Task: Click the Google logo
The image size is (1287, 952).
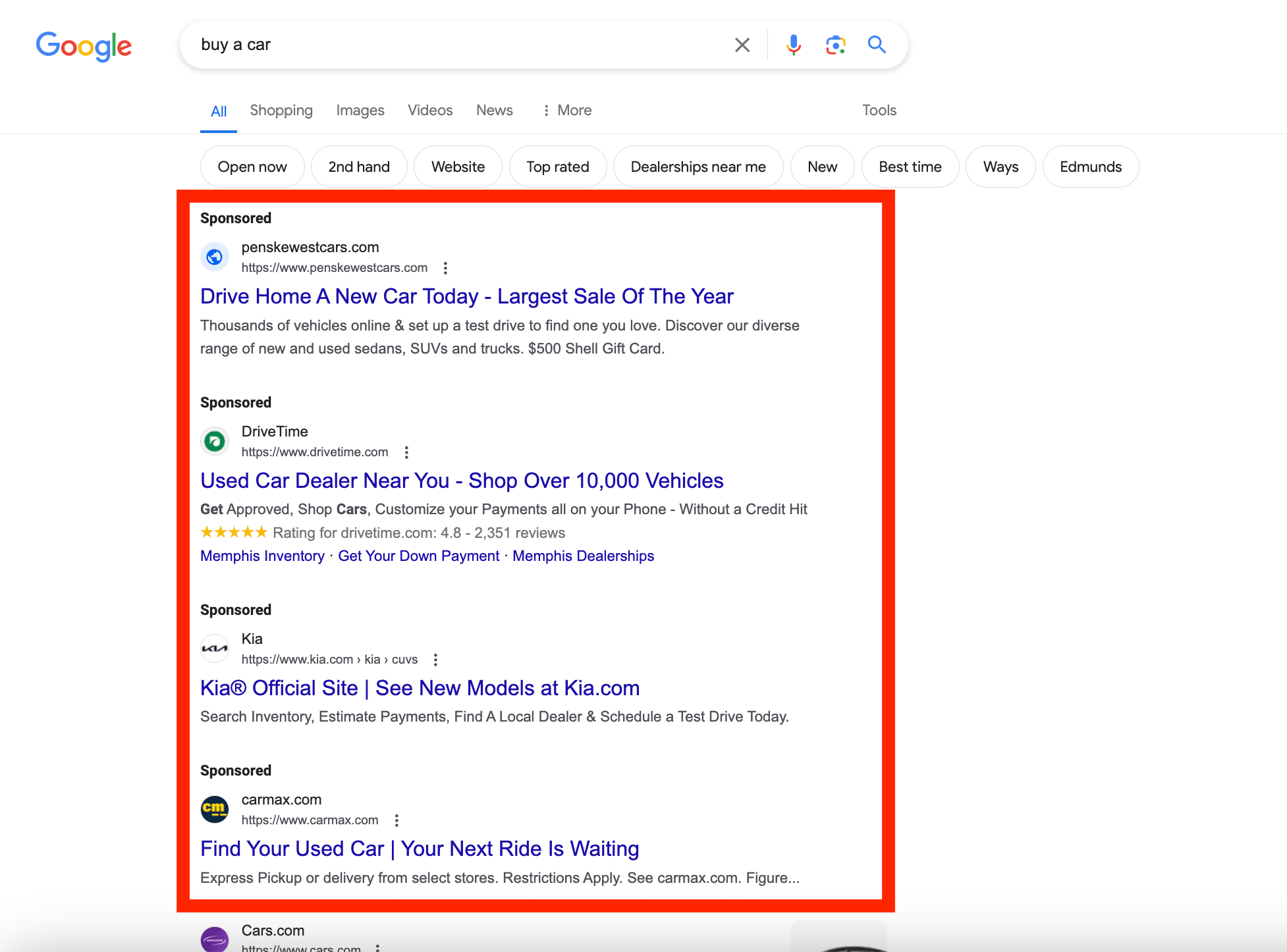Action: pyautogui.click(x=84, y=46)
